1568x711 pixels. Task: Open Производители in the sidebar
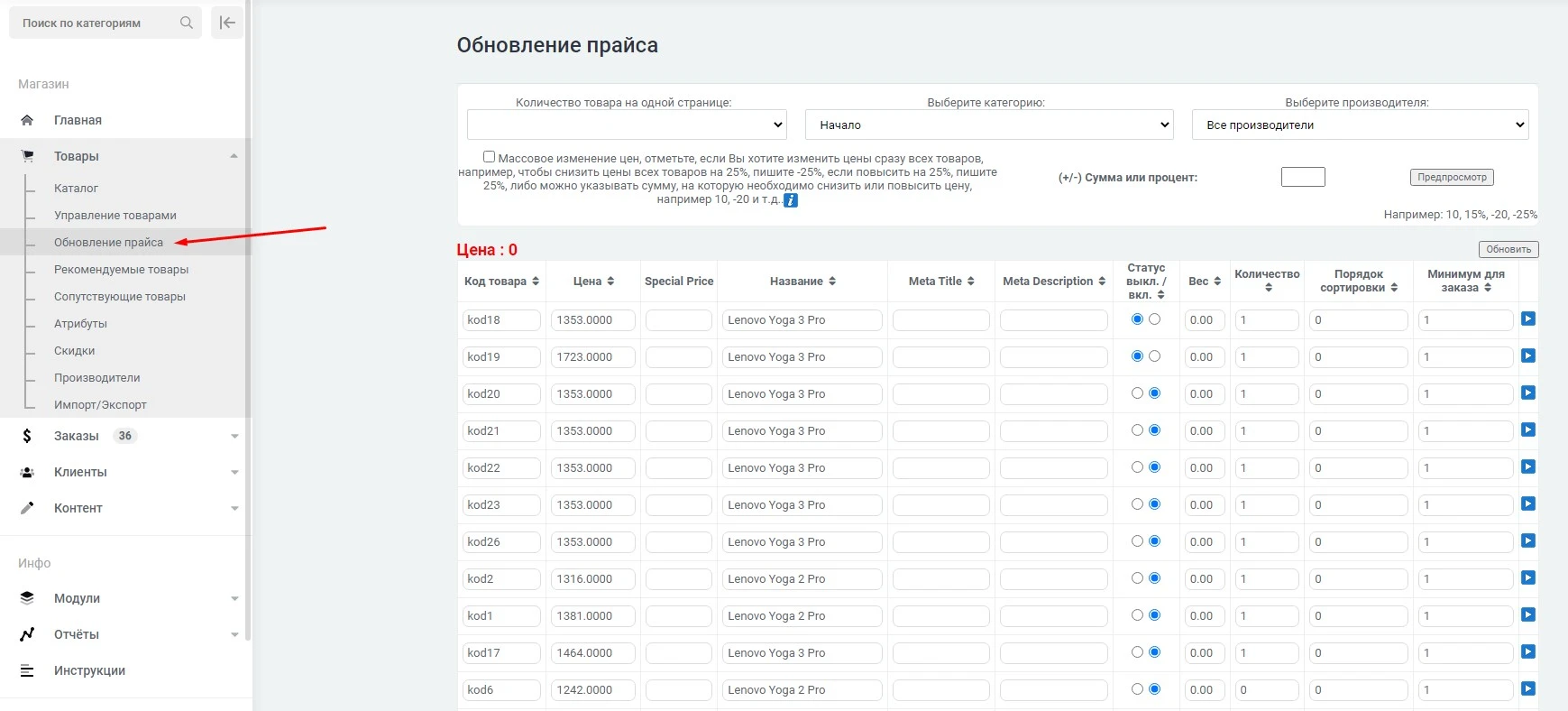click(97, 377)
